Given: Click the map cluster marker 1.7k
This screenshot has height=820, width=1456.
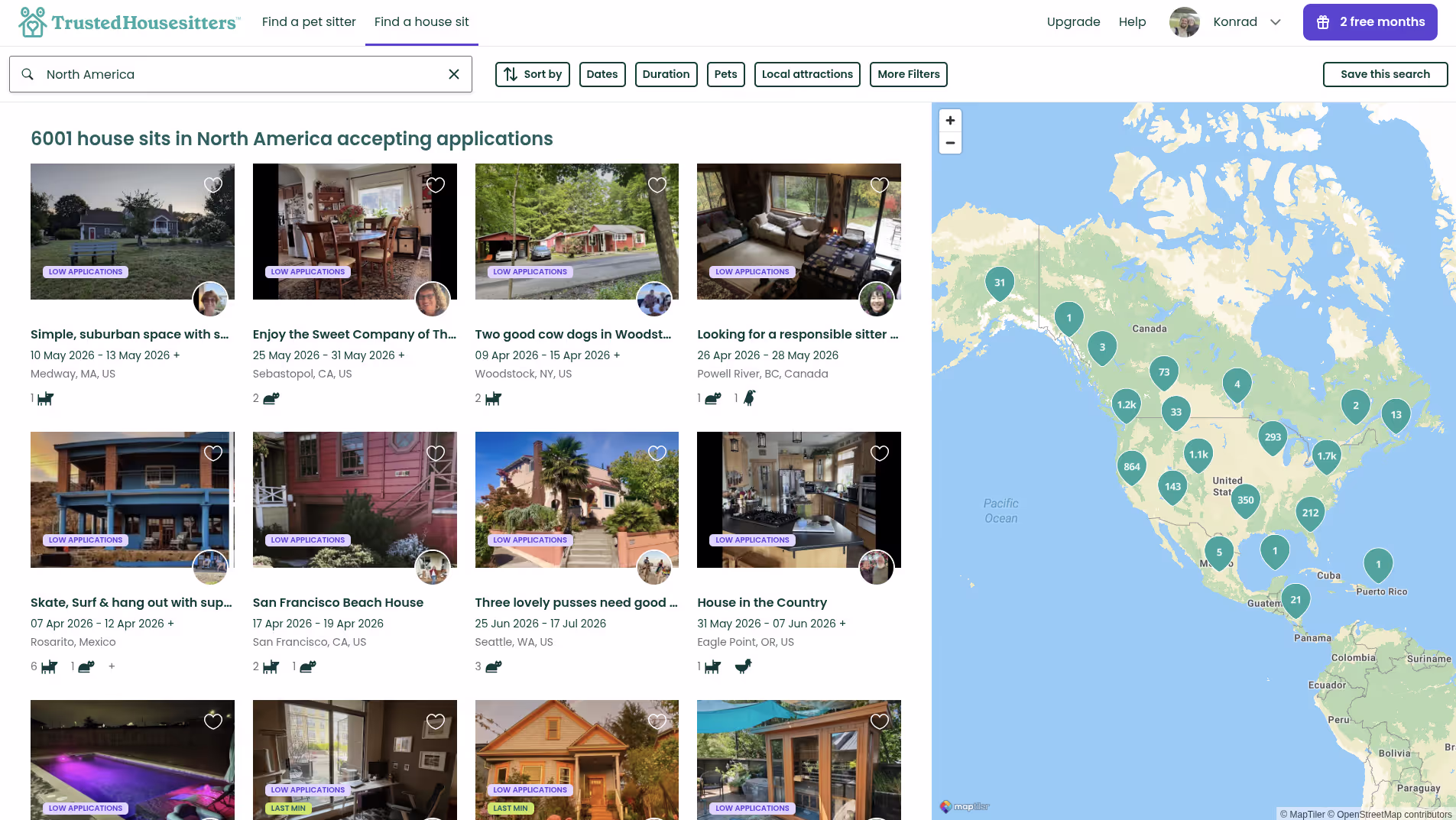Looking at the screenshot, I should (x=1327, y=456).
